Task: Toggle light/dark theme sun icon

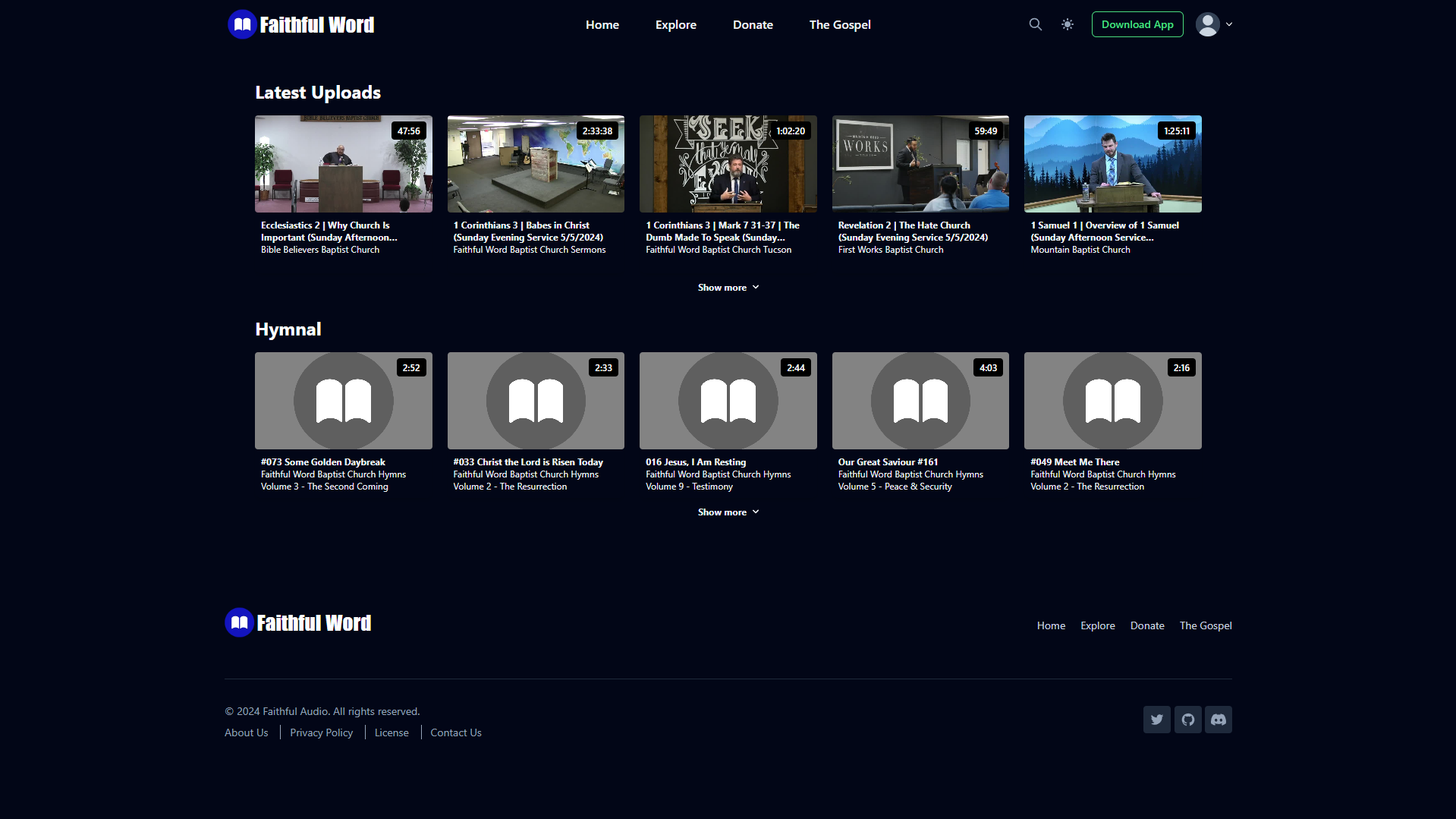Action: tap(1068, 24)
